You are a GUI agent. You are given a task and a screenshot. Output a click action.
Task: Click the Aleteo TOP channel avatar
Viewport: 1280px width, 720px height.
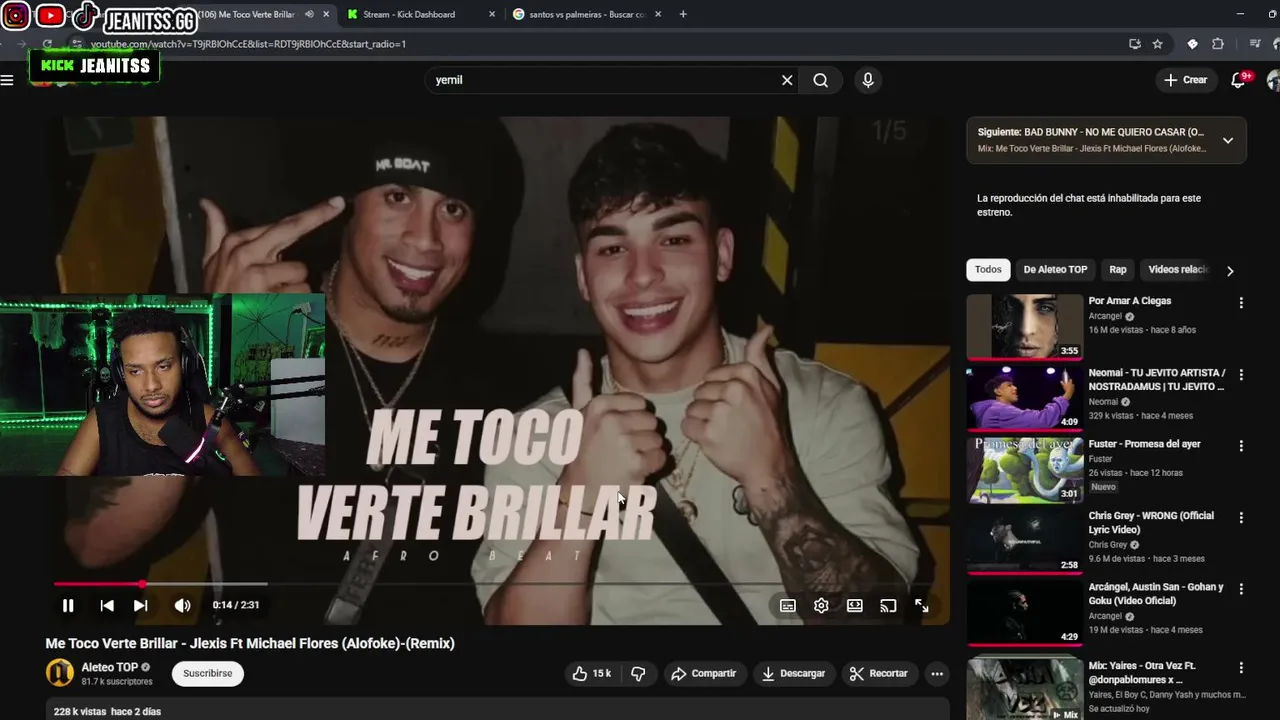[60, 673]
